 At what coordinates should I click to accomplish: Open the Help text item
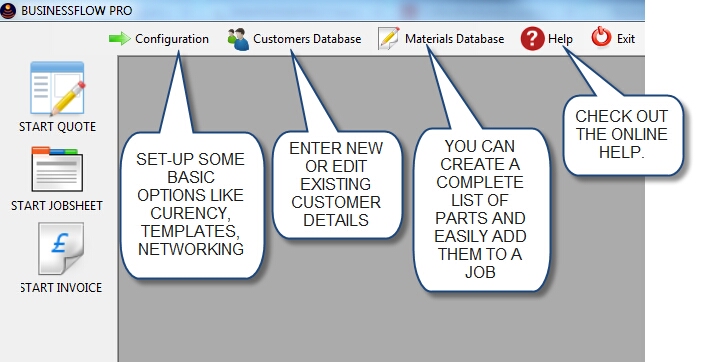[x=560, y=40]
